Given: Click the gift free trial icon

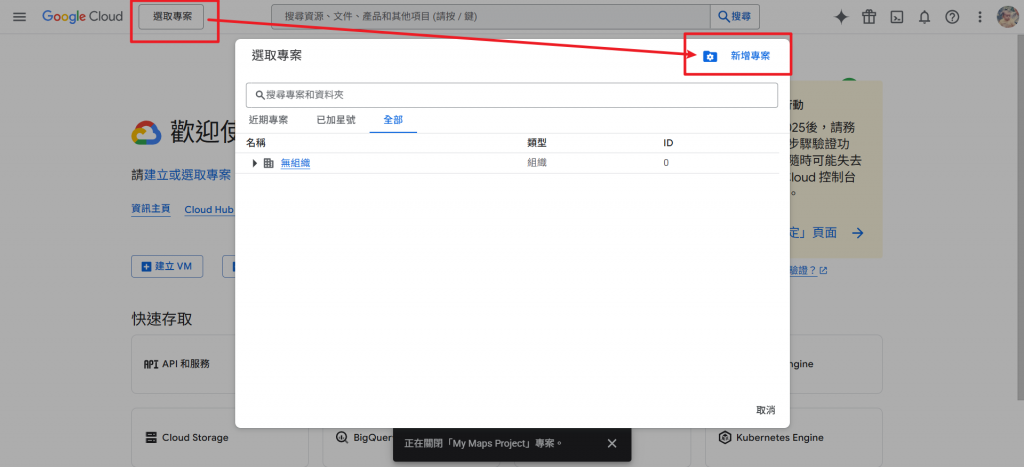Looking at the screenshot, I should (x=869, y=18).
